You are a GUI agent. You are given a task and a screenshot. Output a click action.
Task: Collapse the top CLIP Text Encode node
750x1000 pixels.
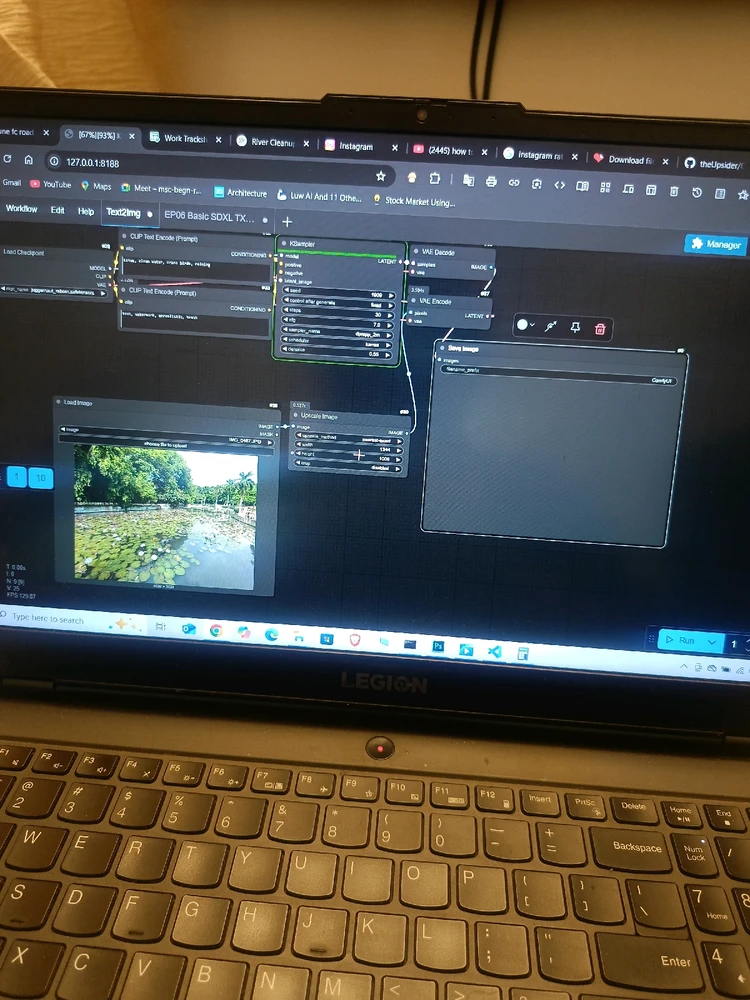point(124,237)
